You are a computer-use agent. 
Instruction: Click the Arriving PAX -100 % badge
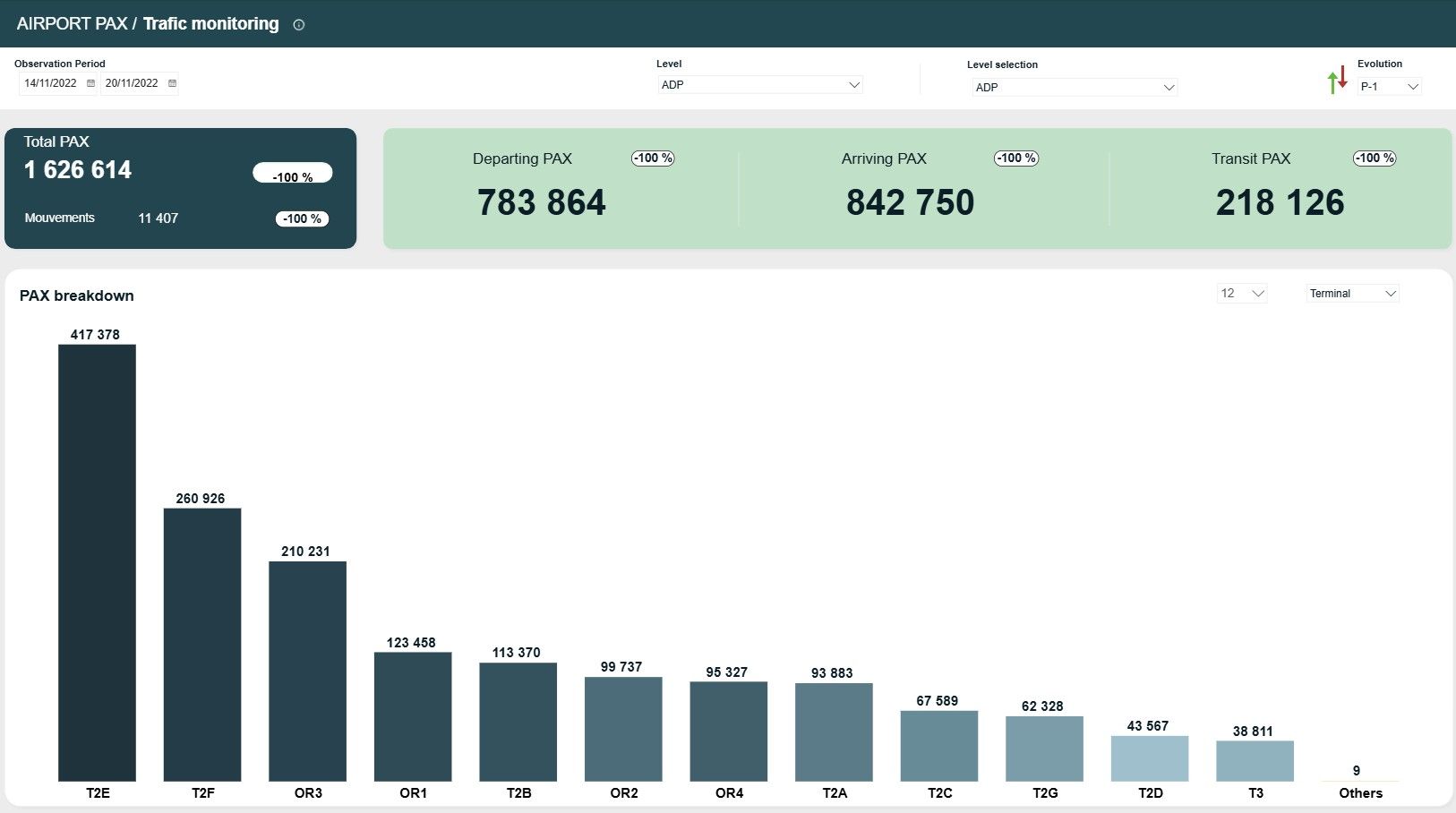click(x=1016, y=158)
